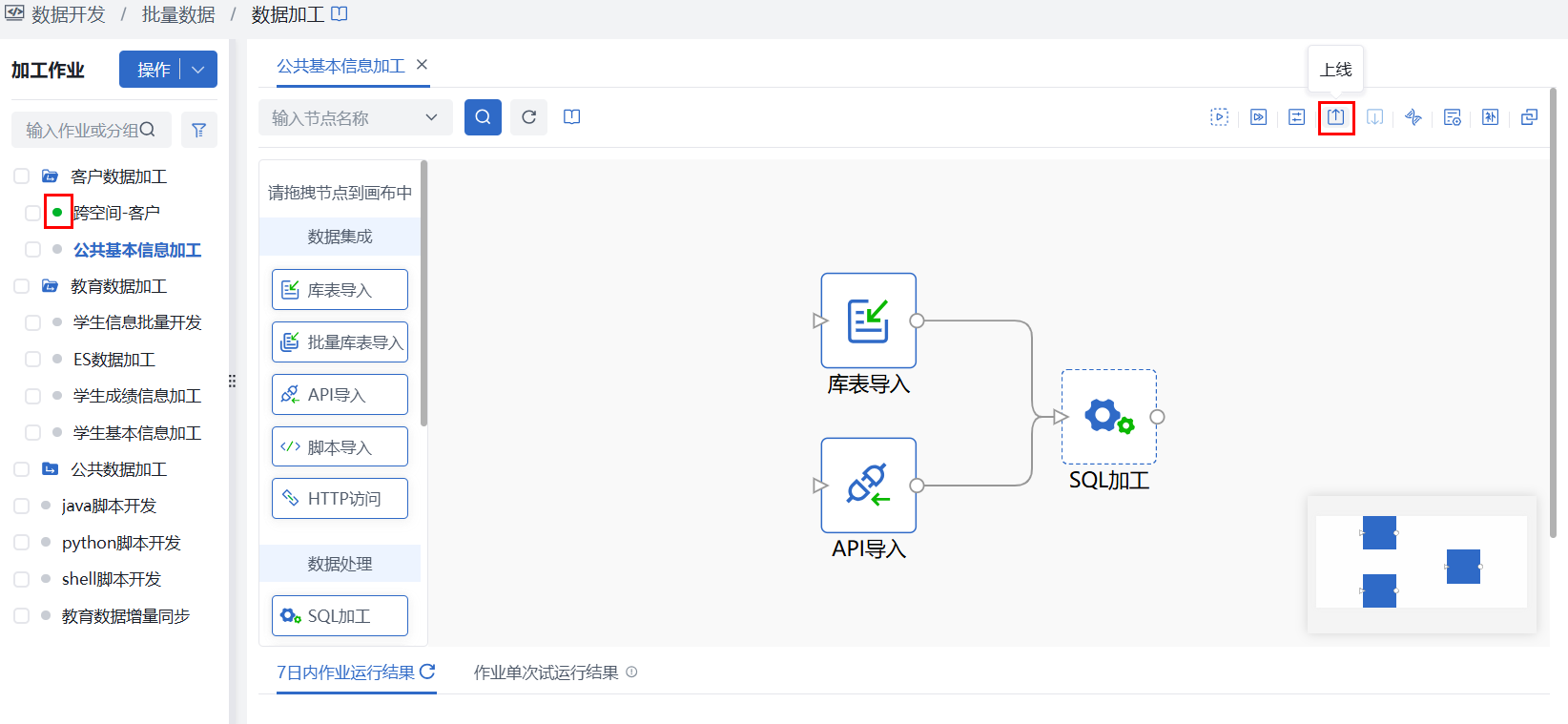Click the overlapping windows copy icon
The width and height of the screenshot is (1568, 724).
click(1529, 117)
